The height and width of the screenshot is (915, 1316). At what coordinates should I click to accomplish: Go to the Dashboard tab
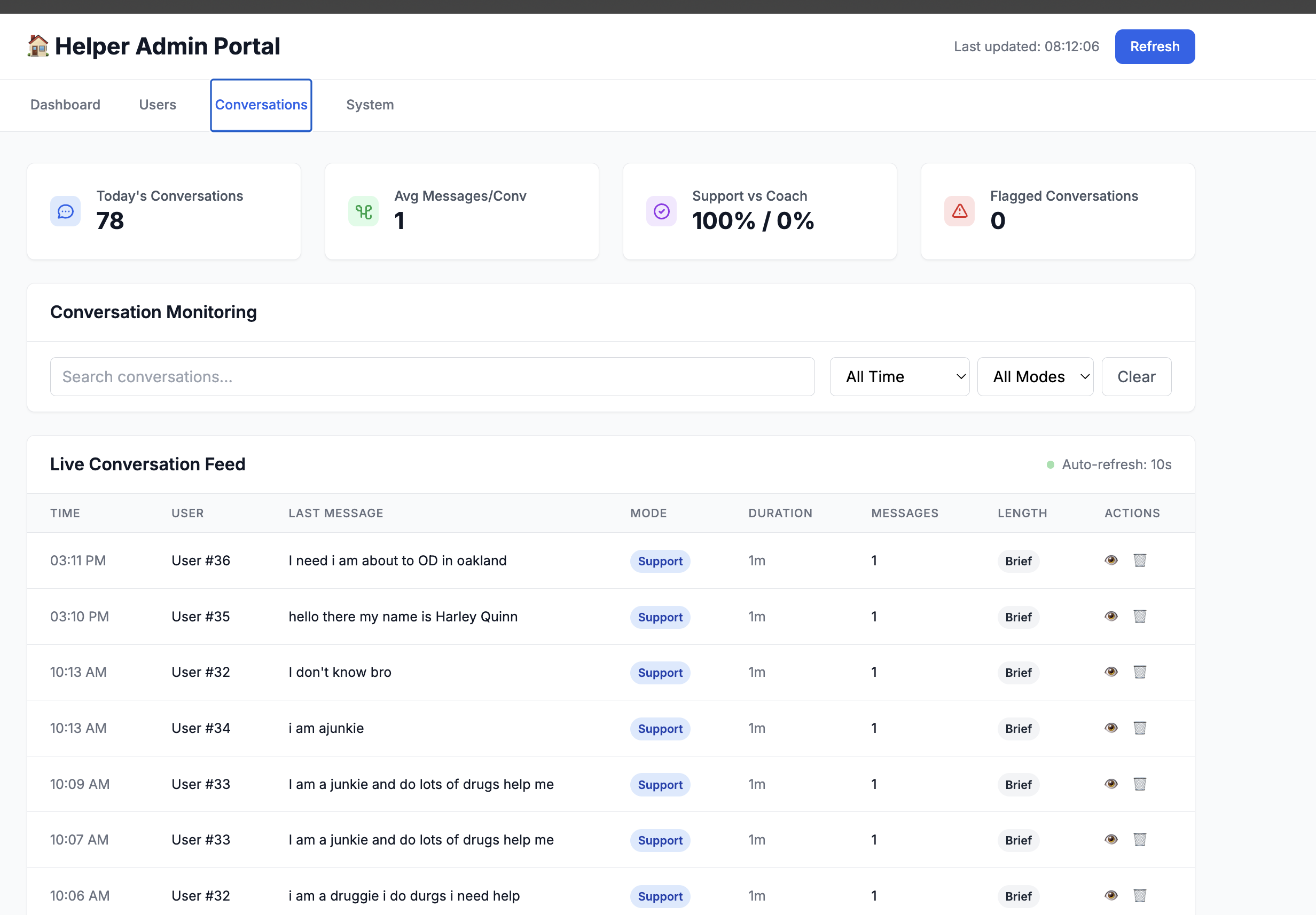pyautogui.click(x=65, y=105)
